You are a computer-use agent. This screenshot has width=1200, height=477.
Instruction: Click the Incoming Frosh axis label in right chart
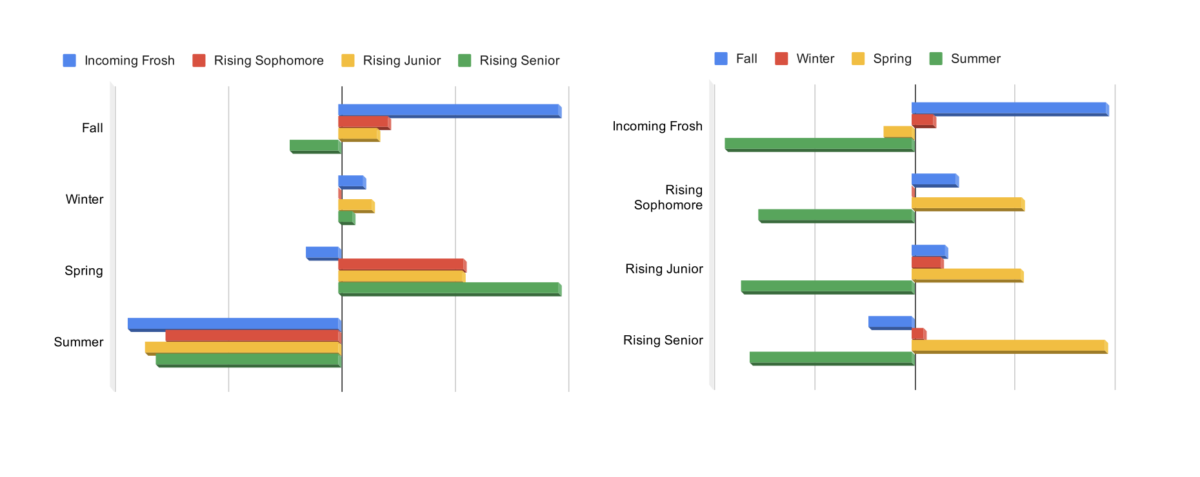(657, 126)
